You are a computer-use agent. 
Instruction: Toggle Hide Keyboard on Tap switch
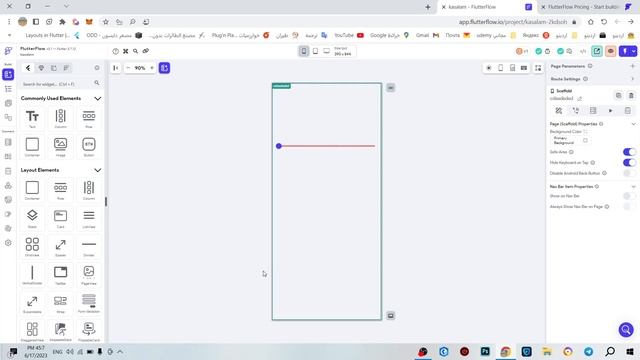click(x=629, y=162)
